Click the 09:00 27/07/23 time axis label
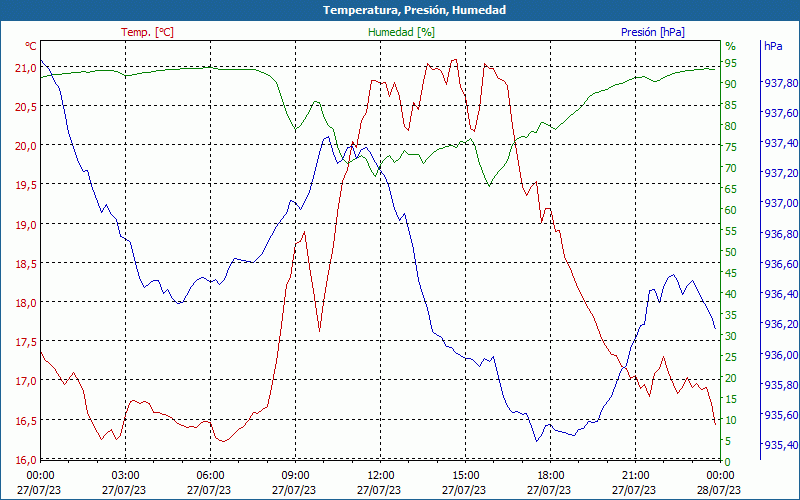Viewport: 800px width, 500px height. tap(294, 483)
